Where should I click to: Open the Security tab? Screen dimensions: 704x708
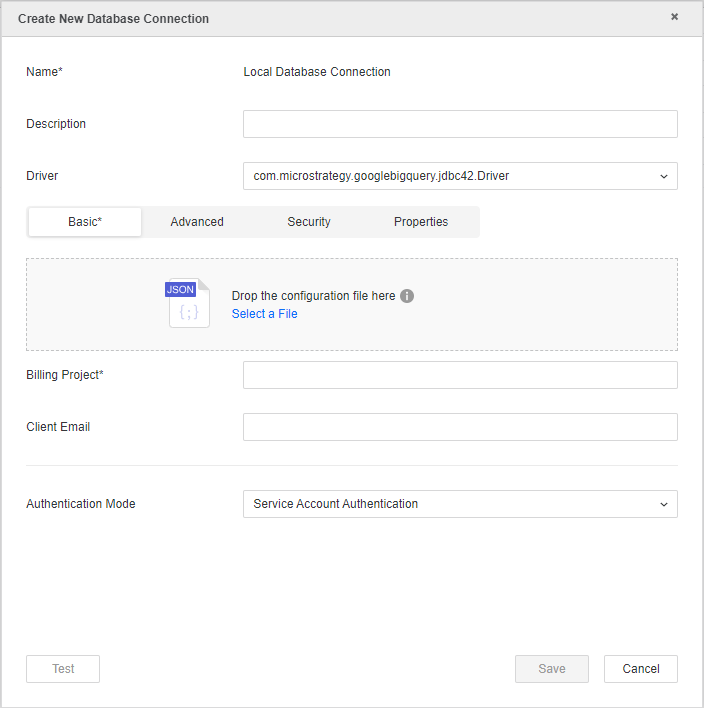(x=309, y=222)
